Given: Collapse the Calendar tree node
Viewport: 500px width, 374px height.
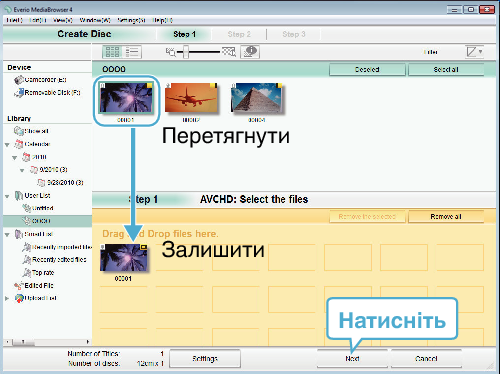Looking at the screenshot, I should [x=7, y=145].
